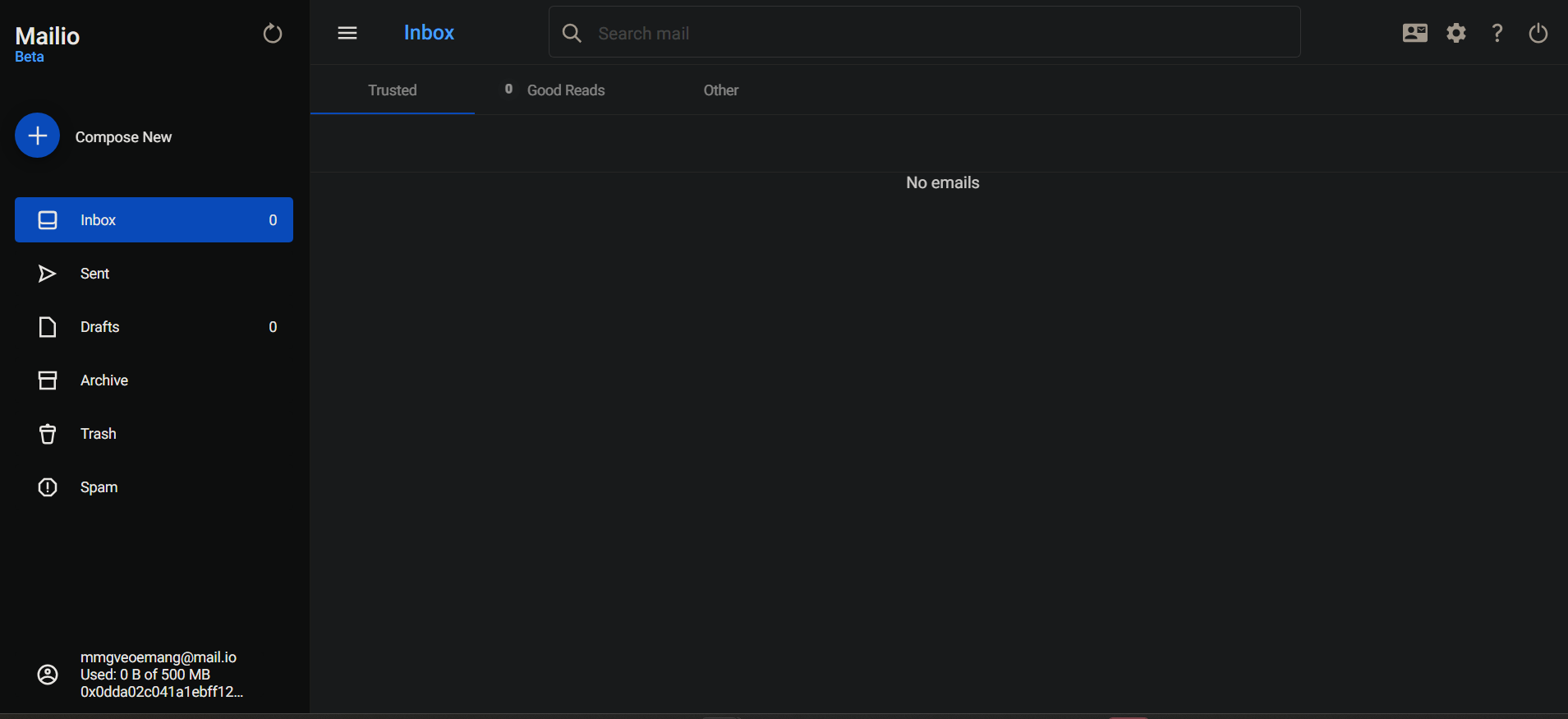Click the Archive box icon
The width and height of the screenshot is (1568, 719).
pos(48,380)
